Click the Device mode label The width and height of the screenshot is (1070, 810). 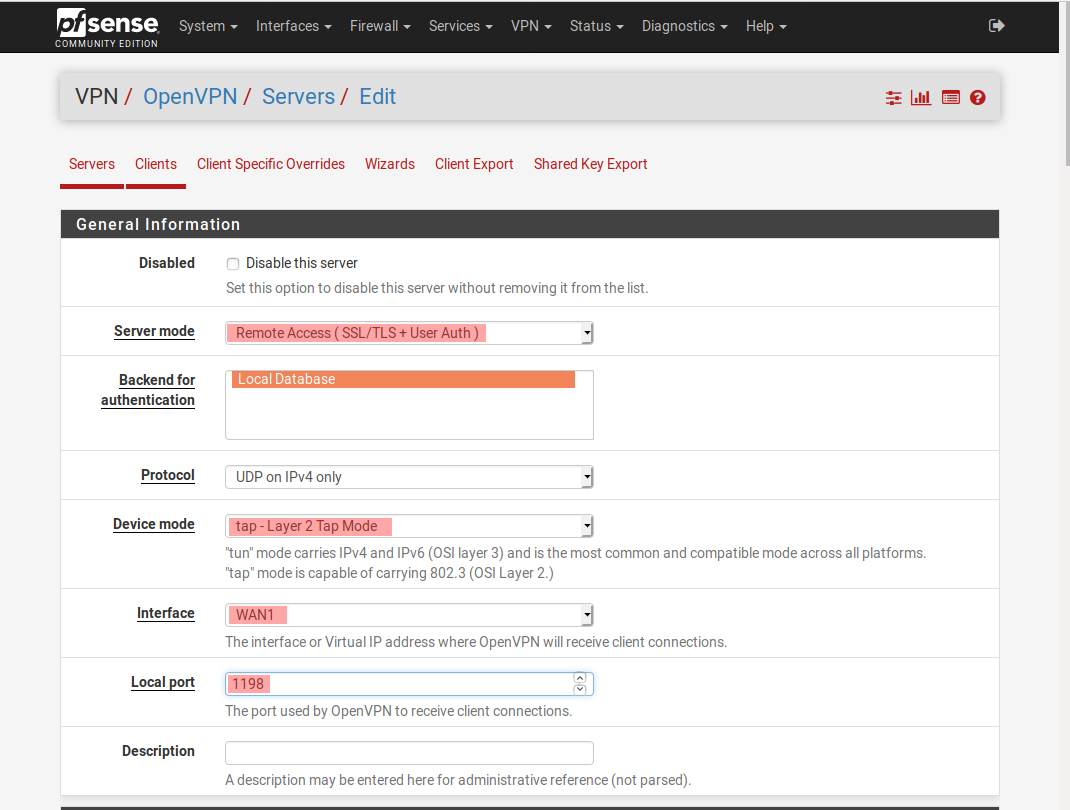click(154, 524)
